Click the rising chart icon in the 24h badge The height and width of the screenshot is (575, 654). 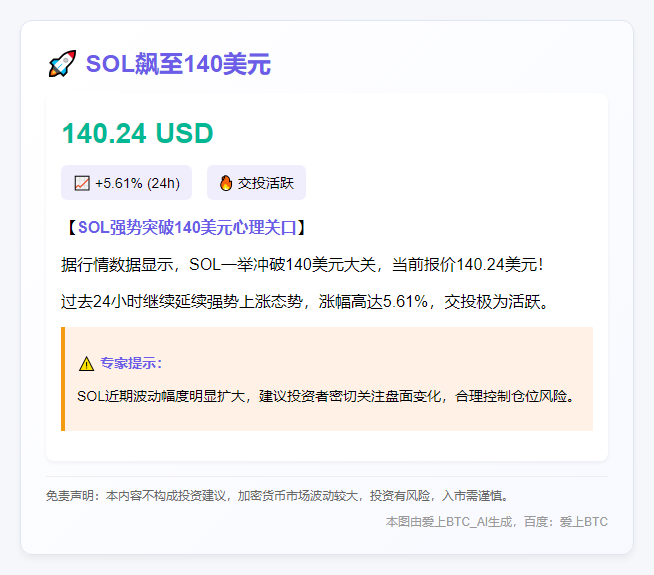tap(82, 183)
